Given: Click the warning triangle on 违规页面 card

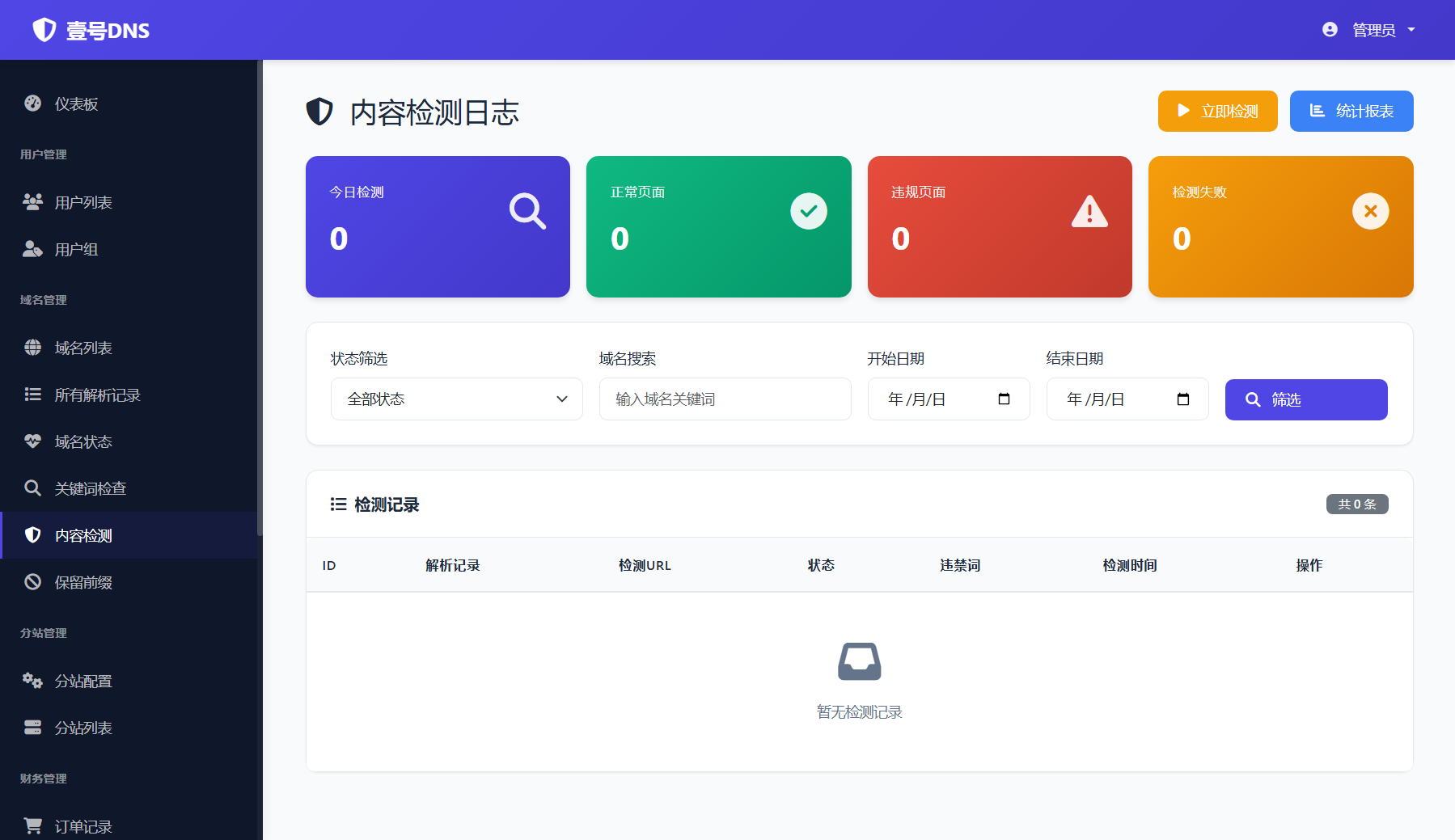Looking at the screenshot, I should click(1089, 212).
